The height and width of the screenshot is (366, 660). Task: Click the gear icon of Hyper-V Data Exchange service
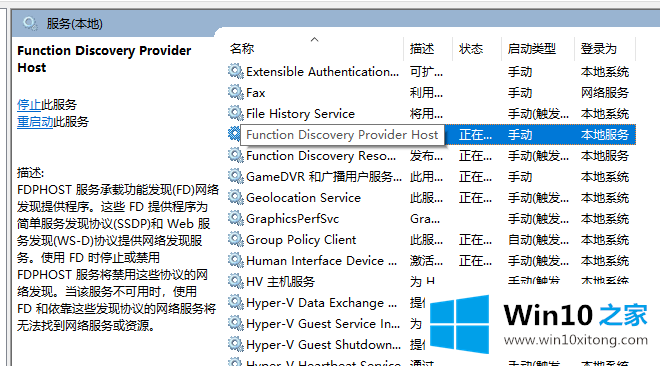click(x=236, y=302)
